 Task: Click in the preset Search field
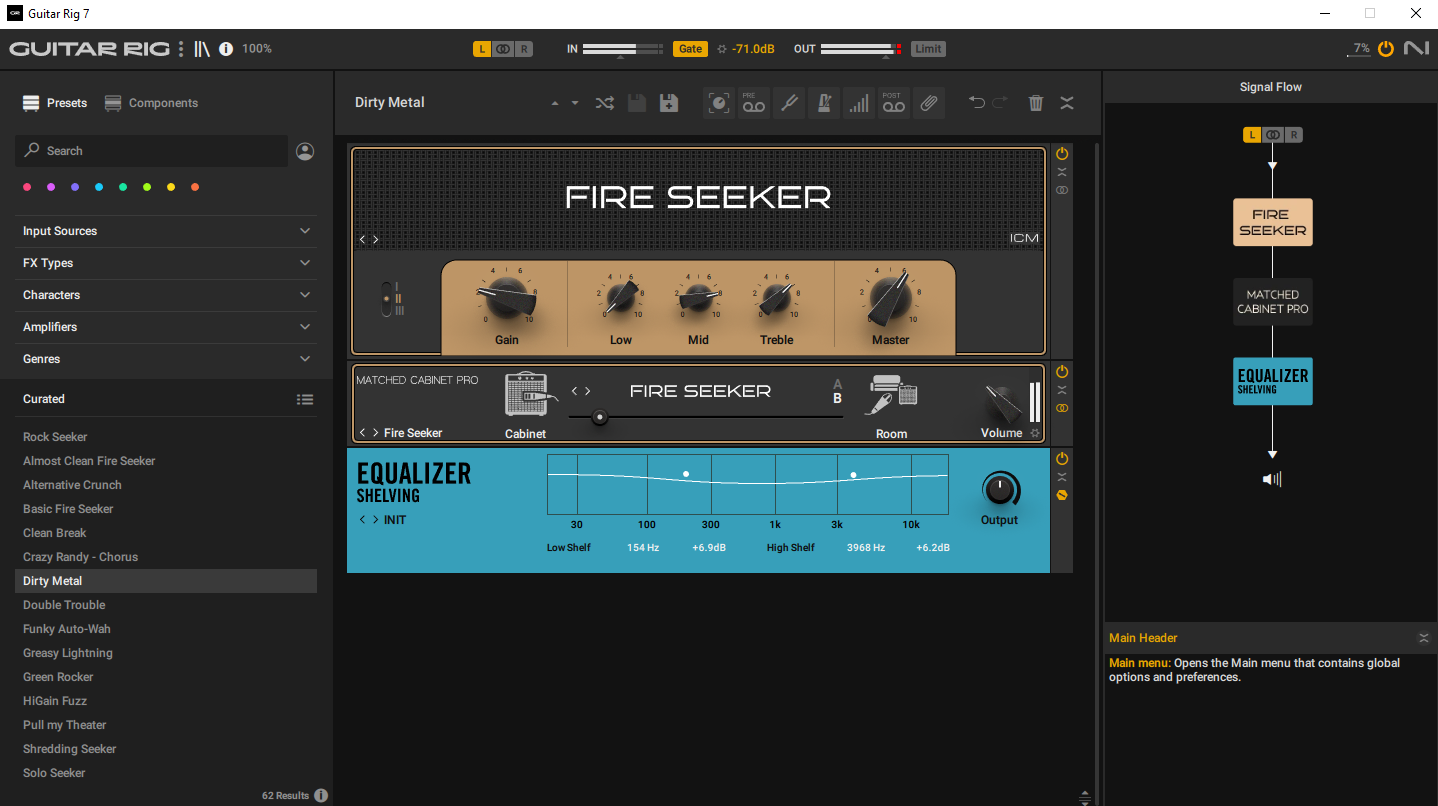tap(151, 151)
